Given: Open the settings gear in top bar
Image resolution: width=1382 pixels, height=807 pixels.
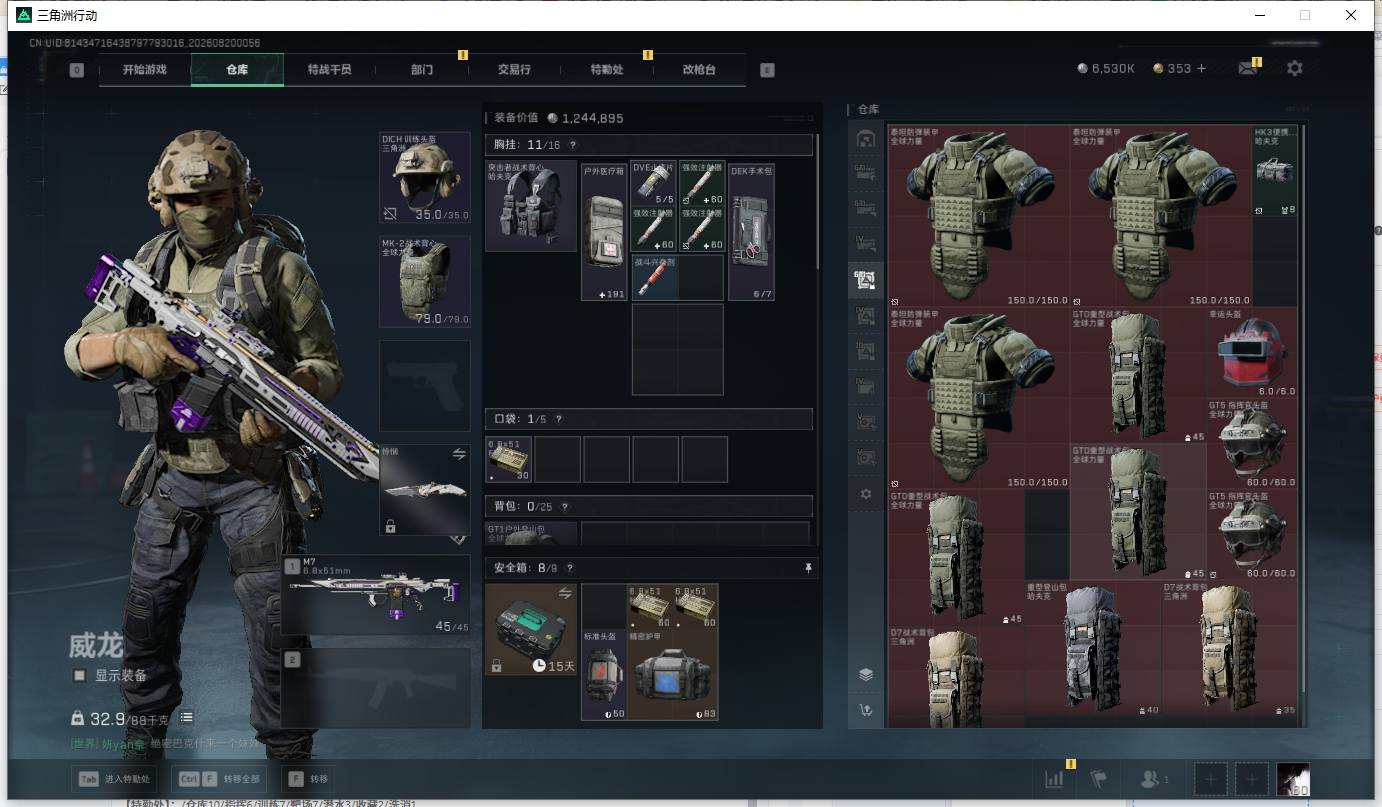Looking at the screenshot, I should pos(1295,68).
